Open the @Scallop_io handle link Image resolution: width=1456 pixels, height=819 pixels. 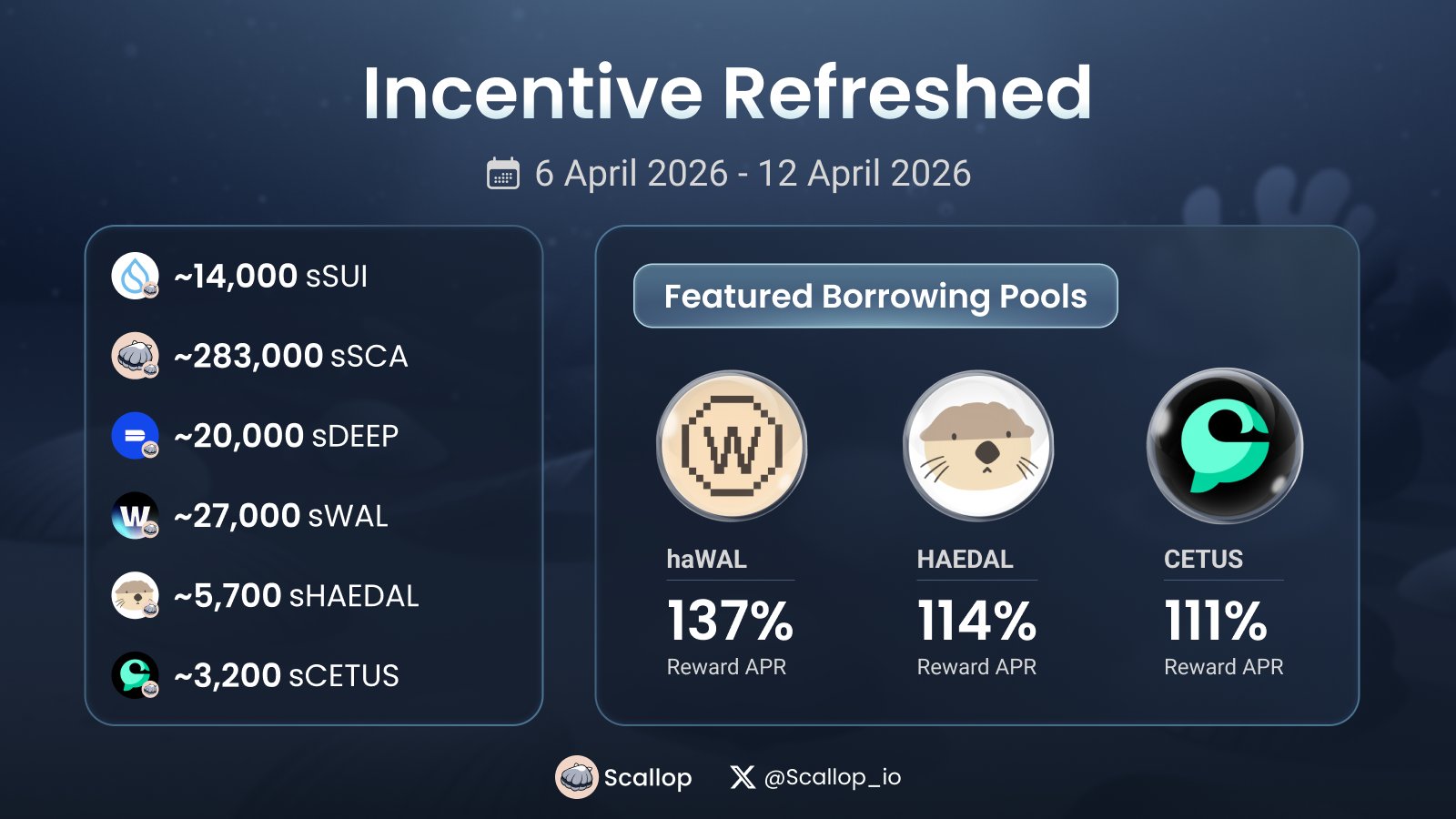833,777
